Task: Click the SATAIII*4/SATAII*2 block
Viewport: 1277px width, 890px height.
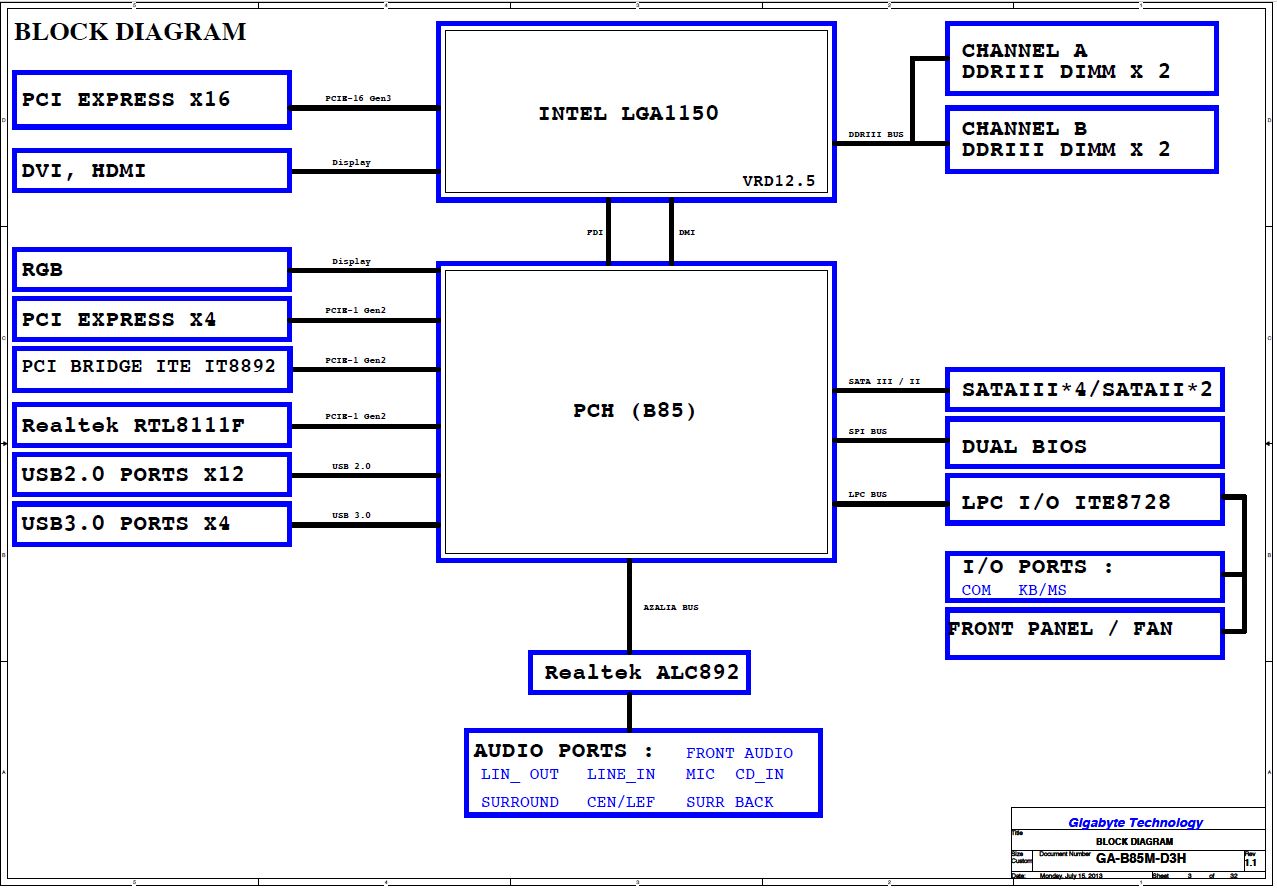Action: coord(1085,390)
